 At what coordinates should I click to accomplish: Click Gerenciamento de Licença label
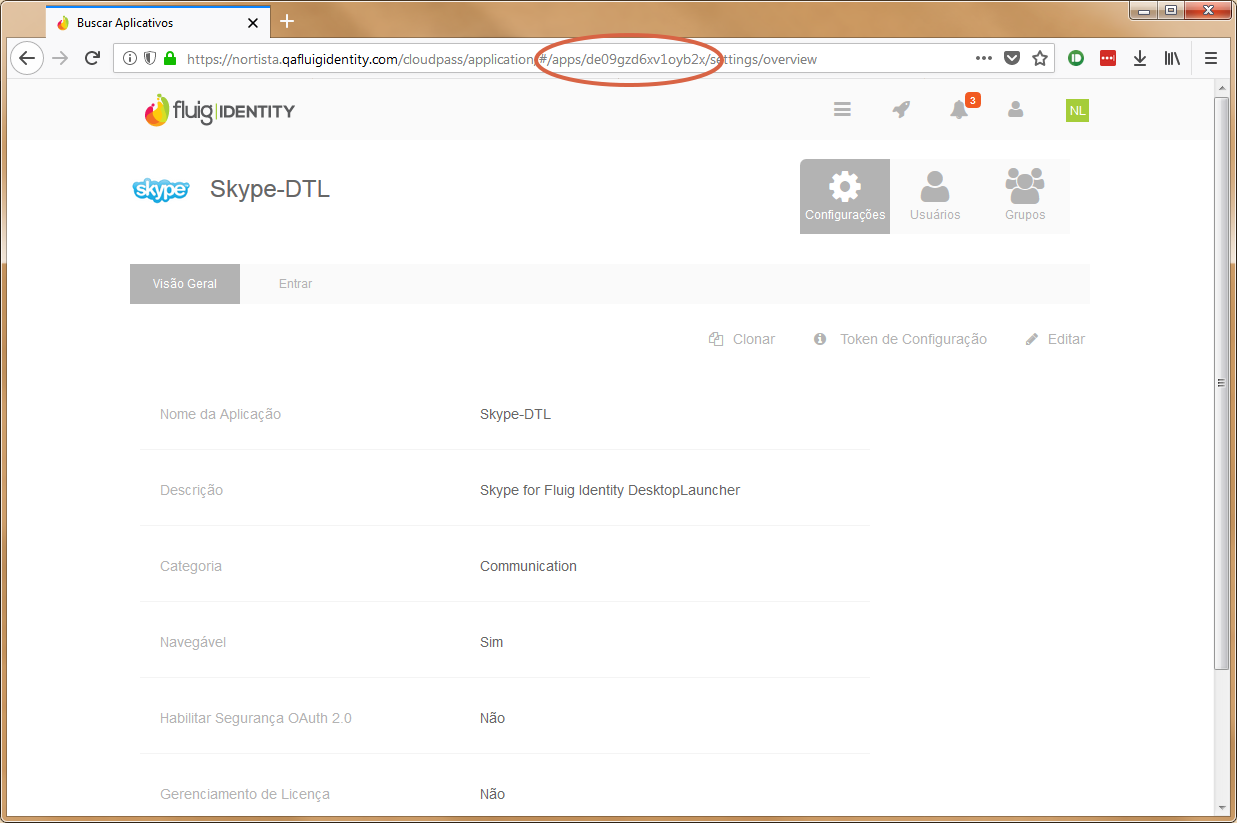245,794
